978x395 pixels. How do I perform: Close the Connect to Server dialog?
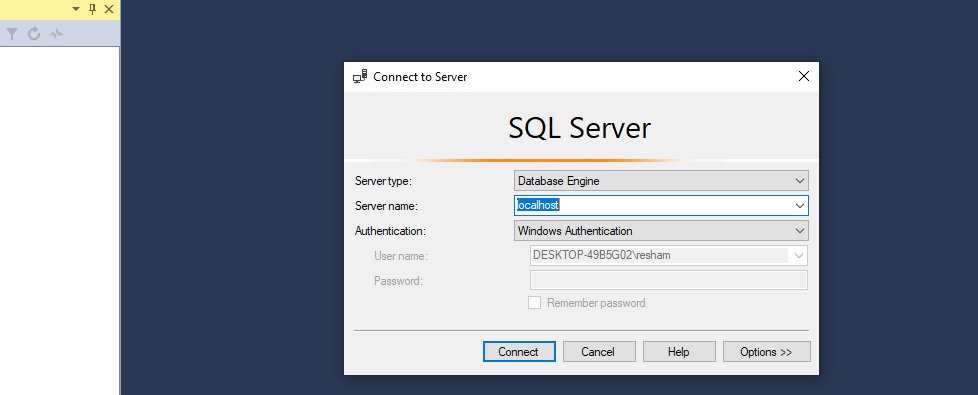[x=804, y=76]
